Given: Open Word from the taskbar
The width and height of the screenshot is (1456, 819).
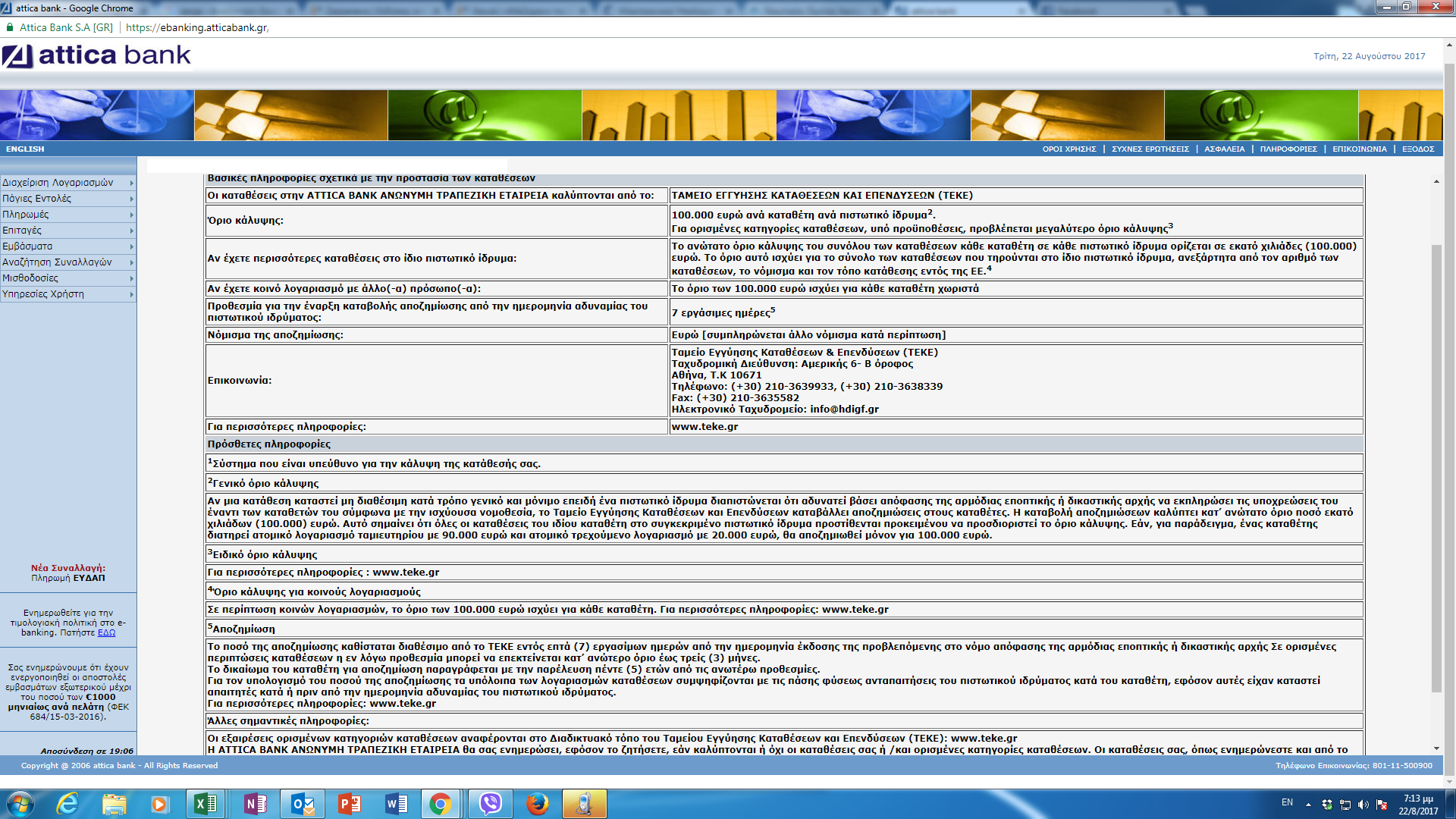Looking at the screenshot, I should coord(397,804).
